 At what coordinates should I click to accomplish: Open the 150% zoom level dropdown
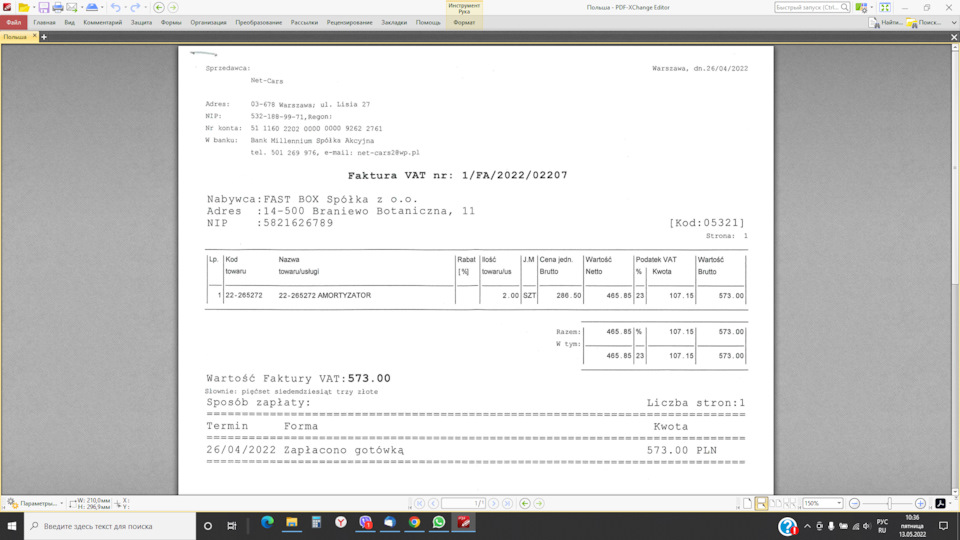pos(839,503)
